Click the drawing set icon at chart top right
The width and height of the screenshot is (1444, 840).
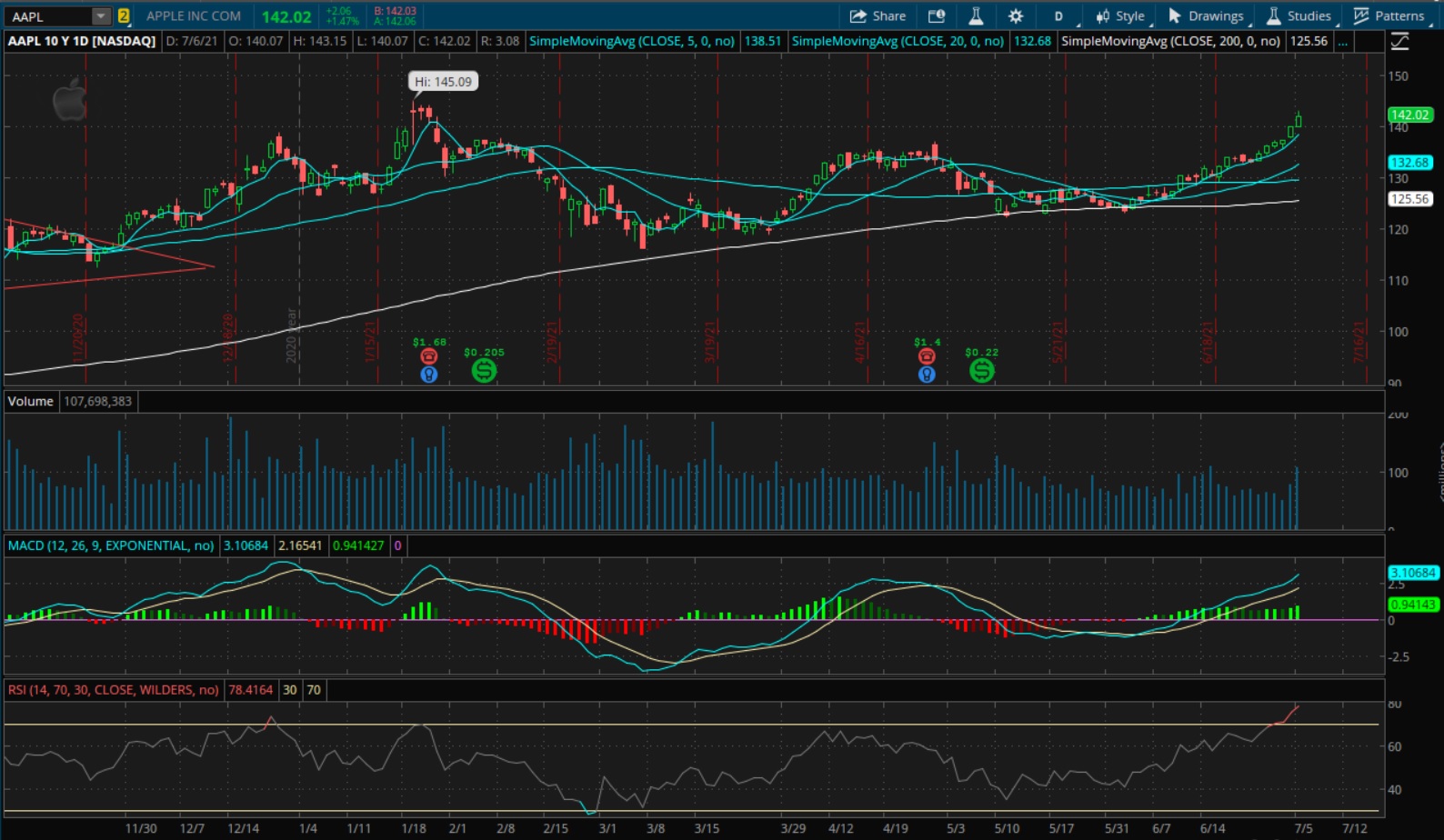point(1400,42)
